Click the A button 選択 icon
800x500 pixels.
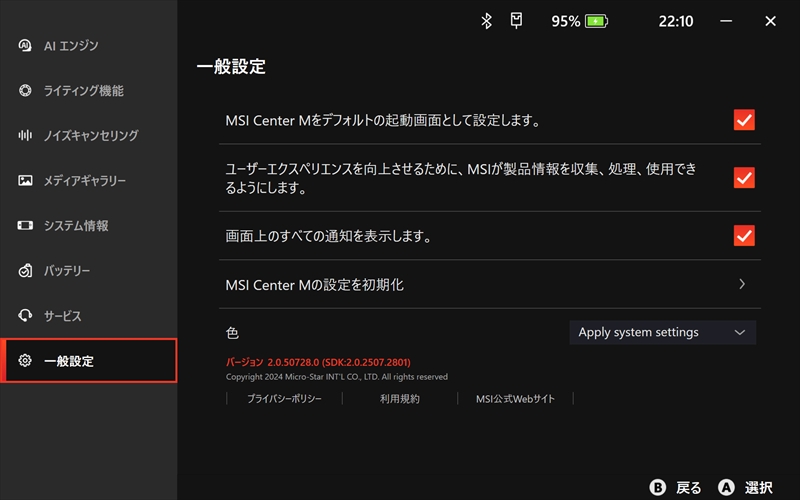[726, 487]
